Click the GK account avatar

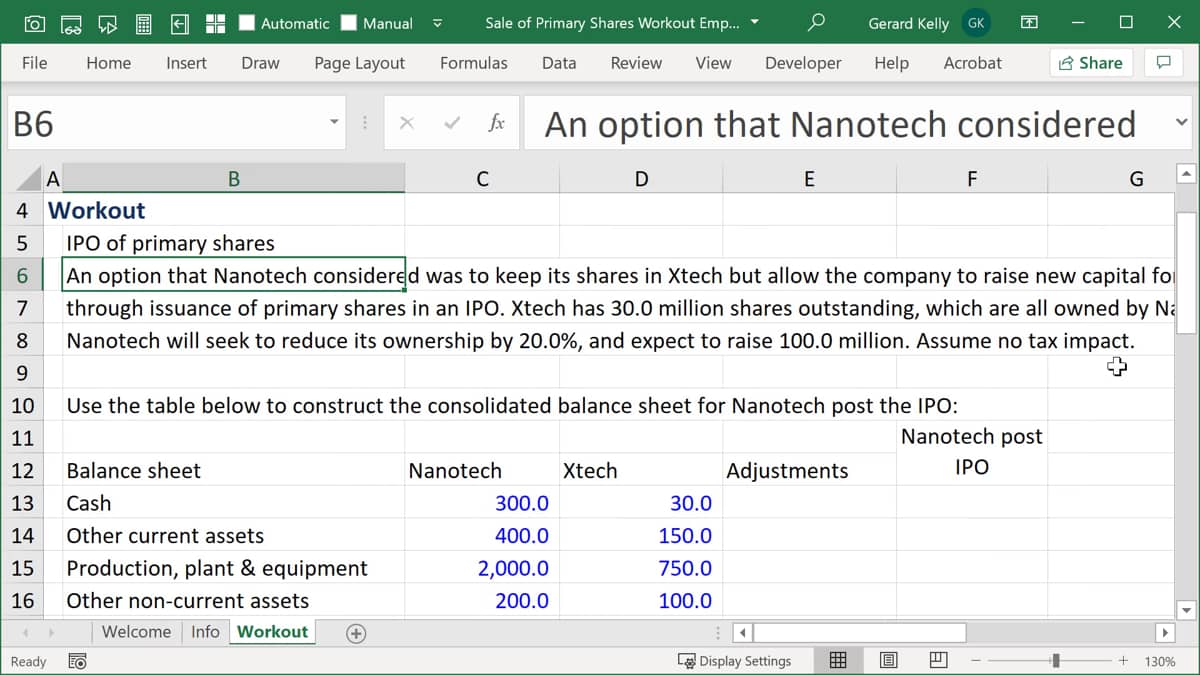[x=975, y=23]
